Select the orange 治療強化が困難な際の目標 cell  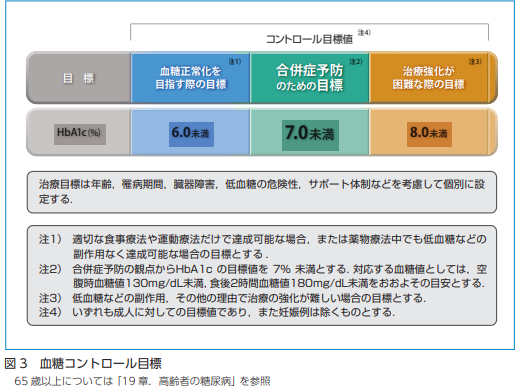coord(429,78)
